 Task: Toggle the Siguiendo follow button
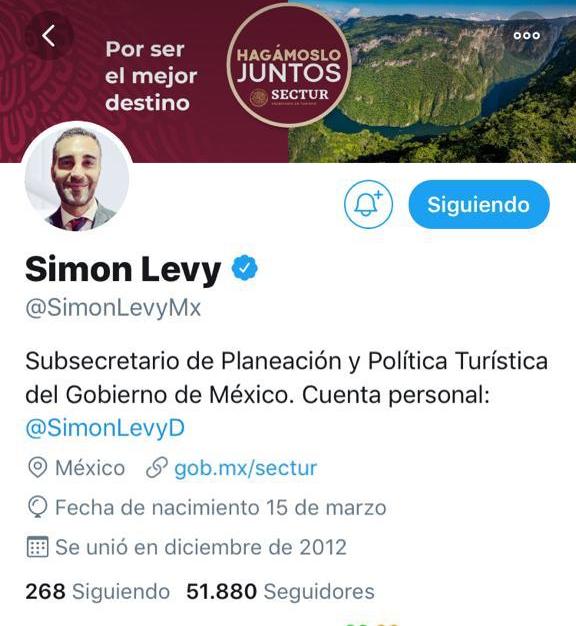479,204
